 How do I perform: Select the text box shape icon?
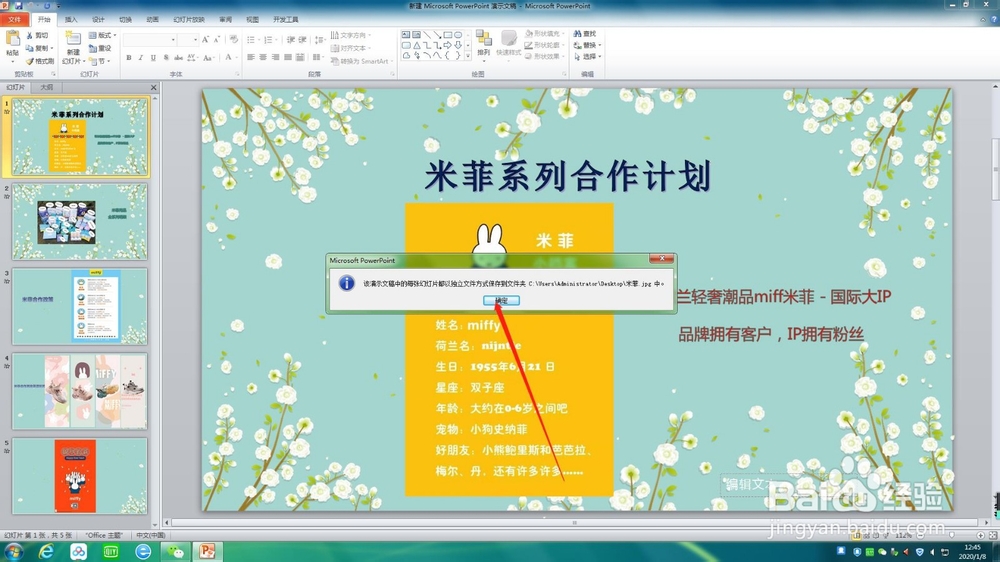point(406,34)
